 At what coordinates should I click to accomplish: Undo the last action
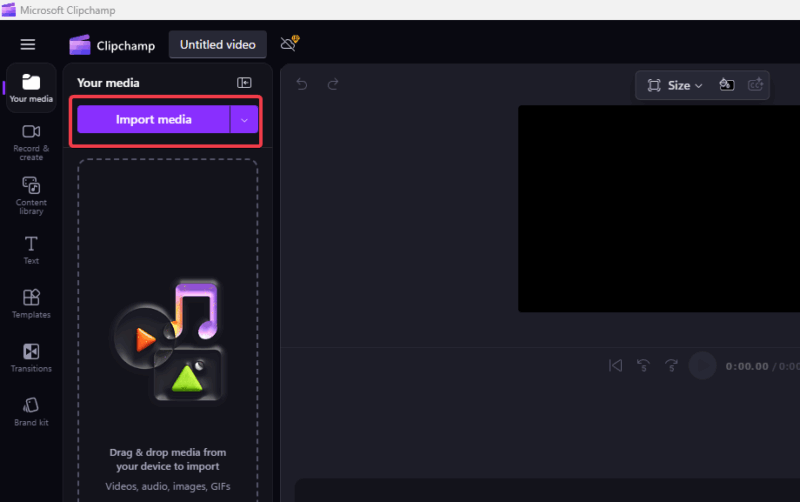[302, 84]
